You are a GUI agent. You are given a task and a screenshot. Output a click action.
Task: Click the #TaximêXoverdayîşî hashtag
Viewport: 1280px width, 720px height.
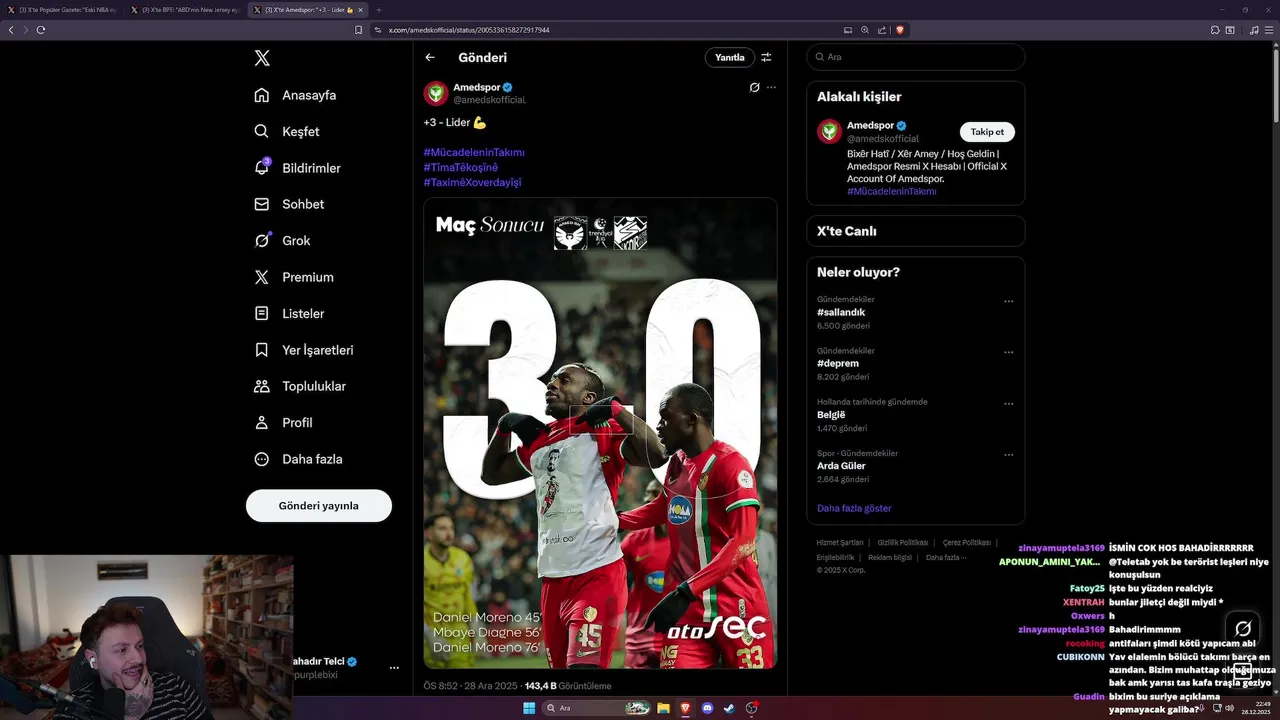tap(473, 182)
